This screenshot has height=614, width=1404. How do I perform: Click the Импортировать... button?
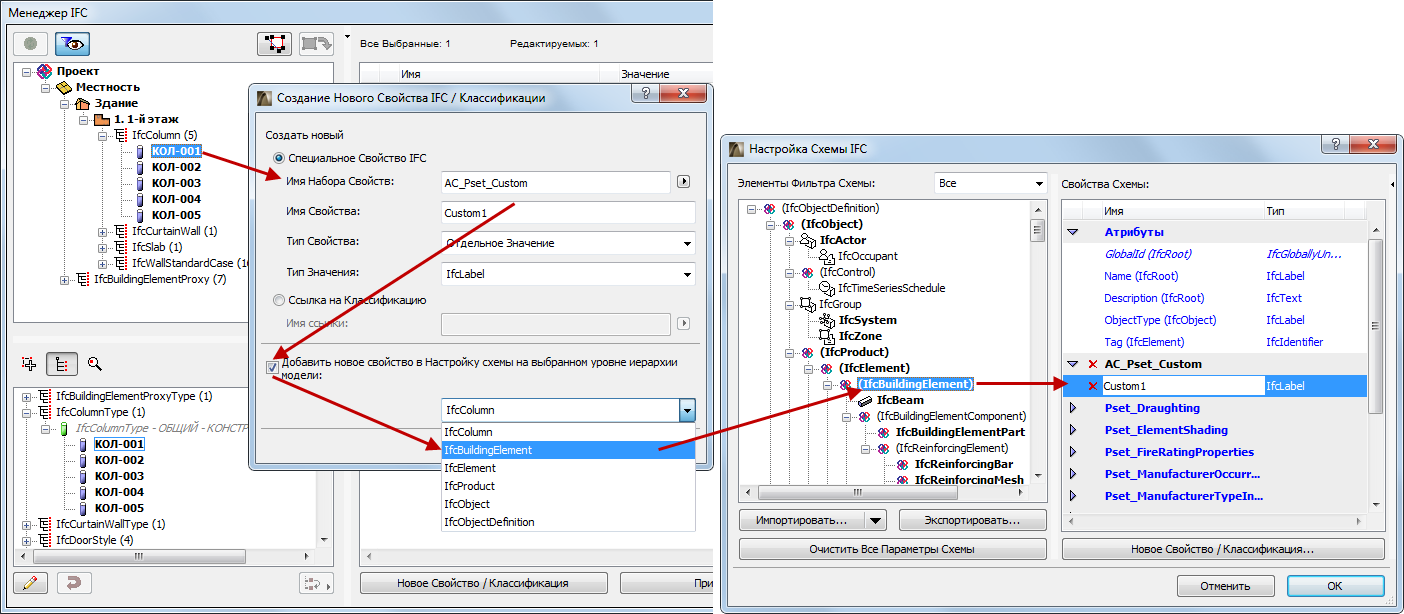click(801, 520)
